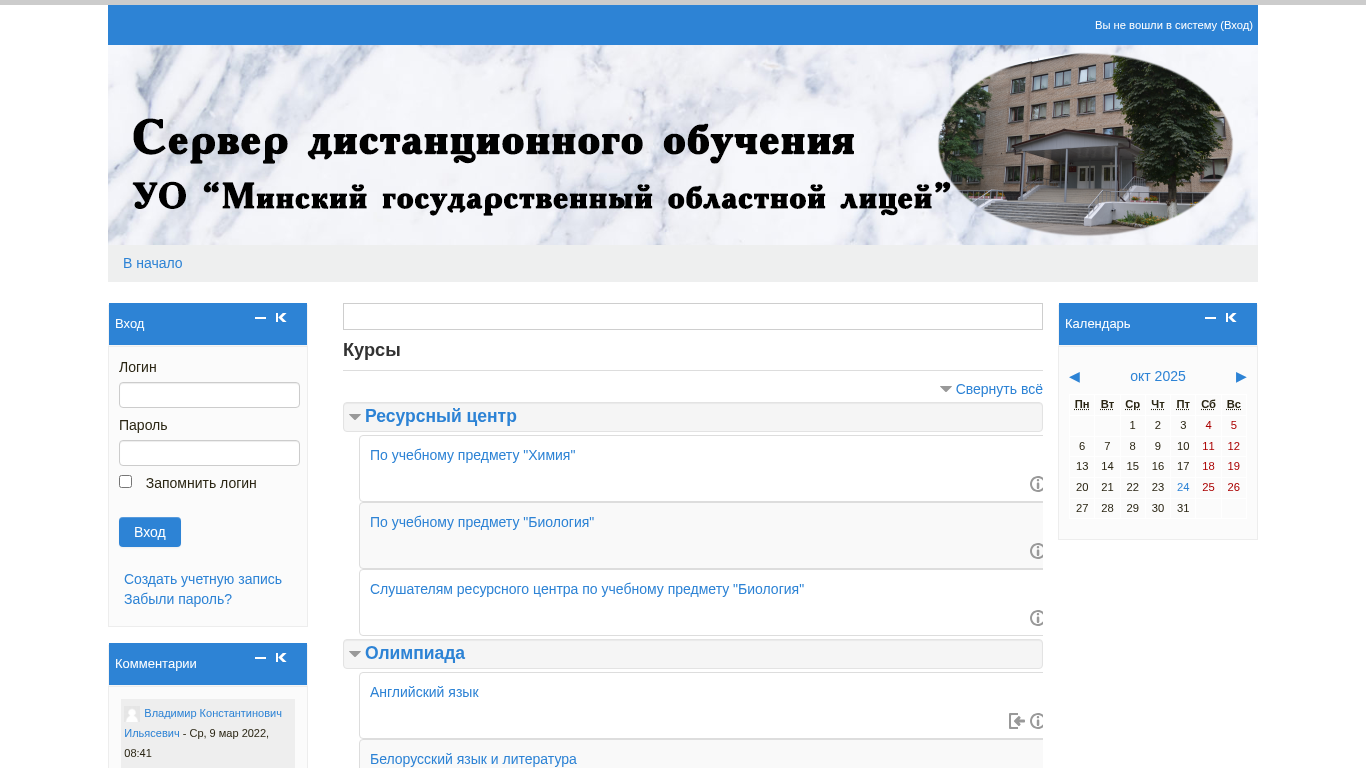Dock the Вход block to the side
Image resolution: width=1366 pixels, height=768 pixels.
pos(281,318)
